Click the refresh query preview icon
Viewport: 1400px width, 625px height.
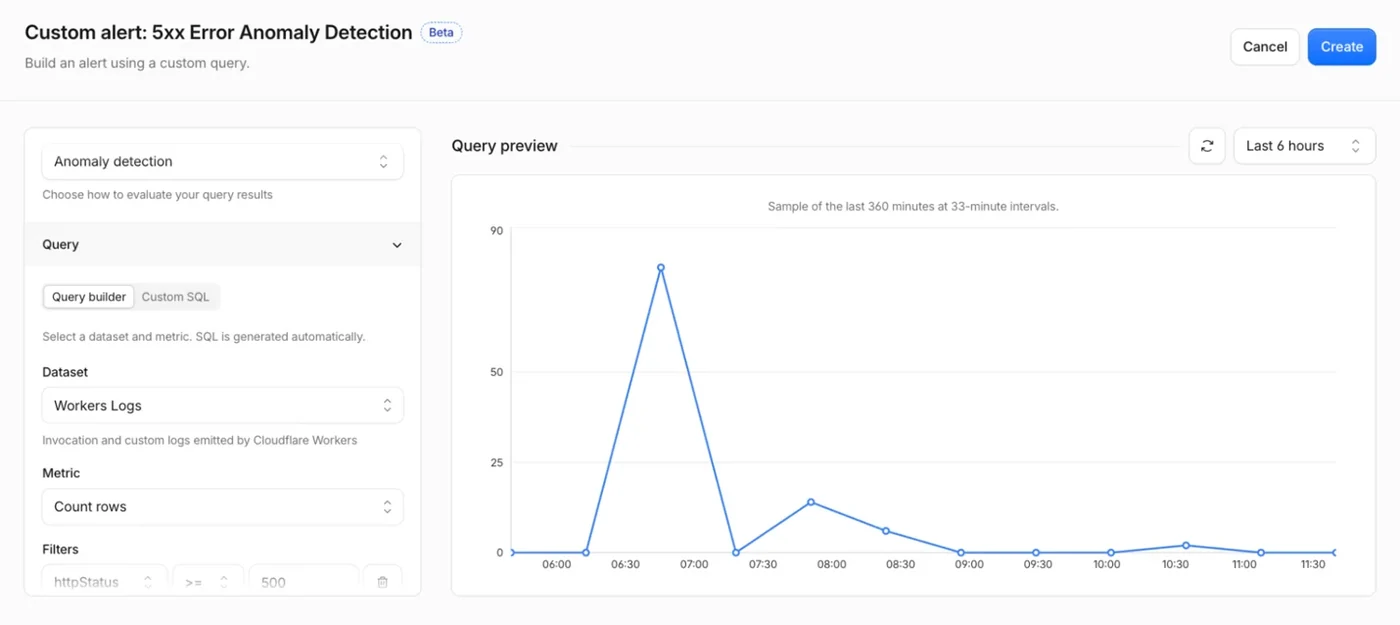[1207, 146]
